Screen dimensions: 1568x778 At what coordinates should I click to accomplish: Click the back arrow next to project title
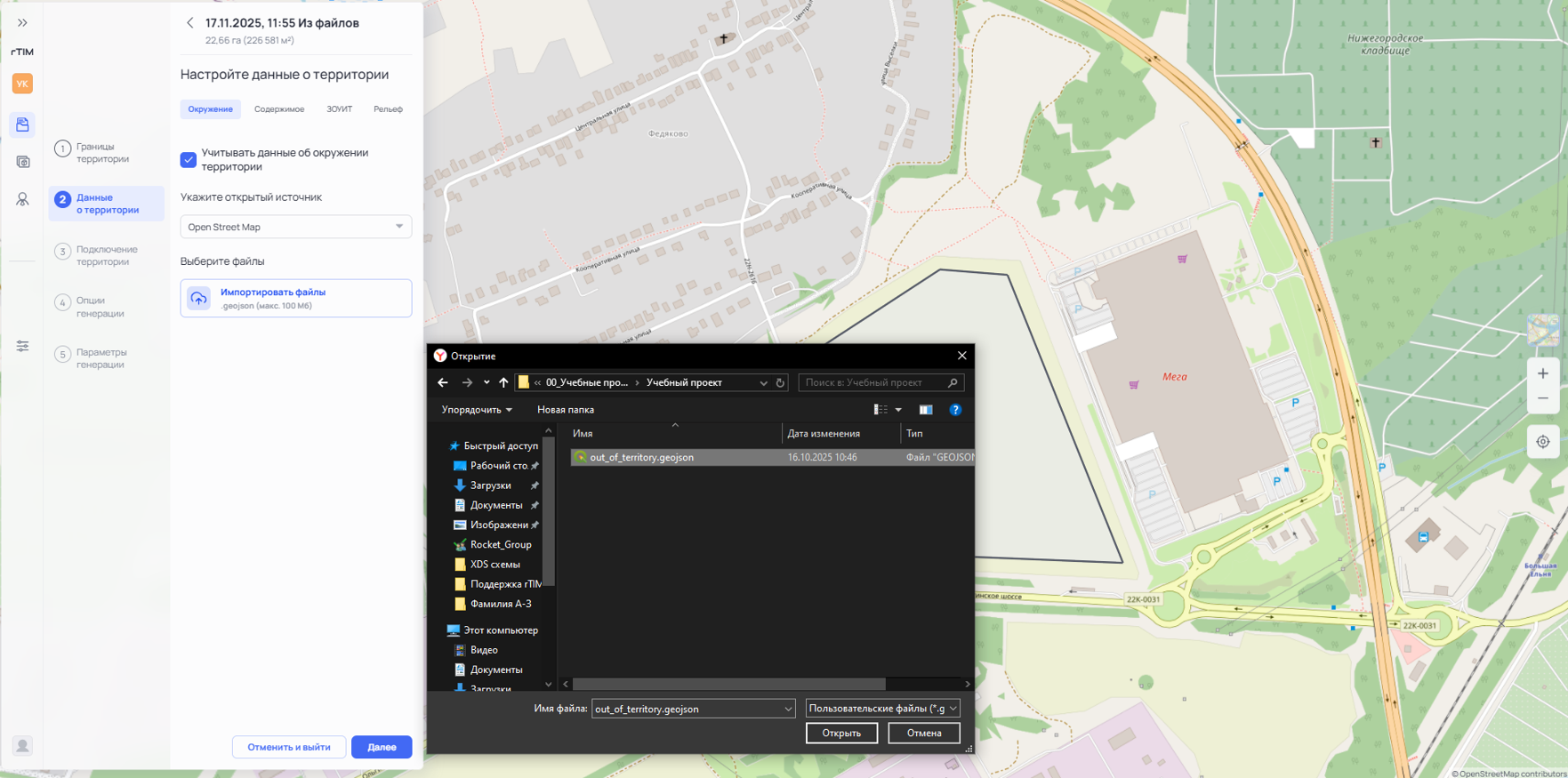189,23
